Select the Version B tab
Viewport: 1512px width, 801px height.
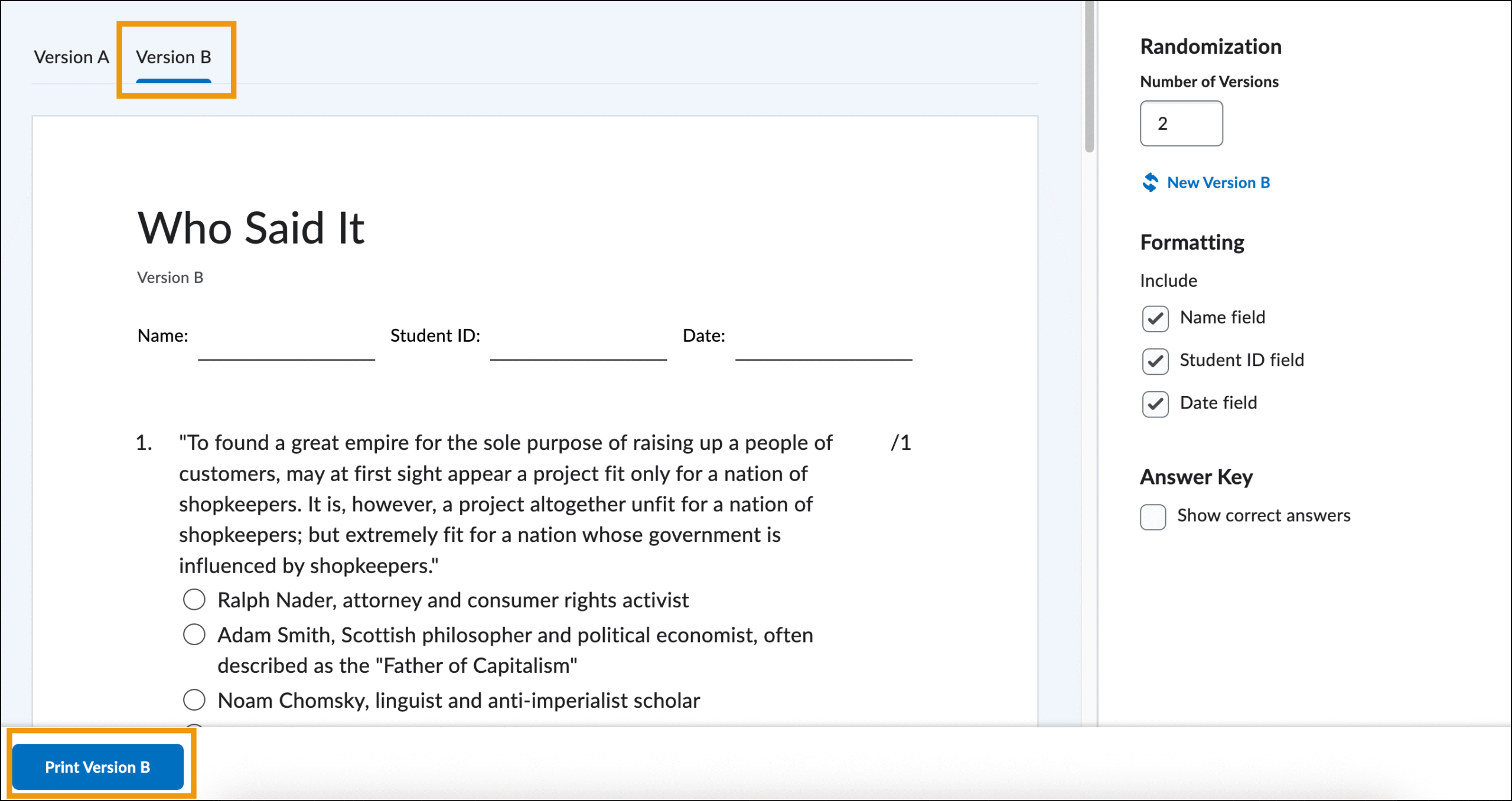coord(173,57)
